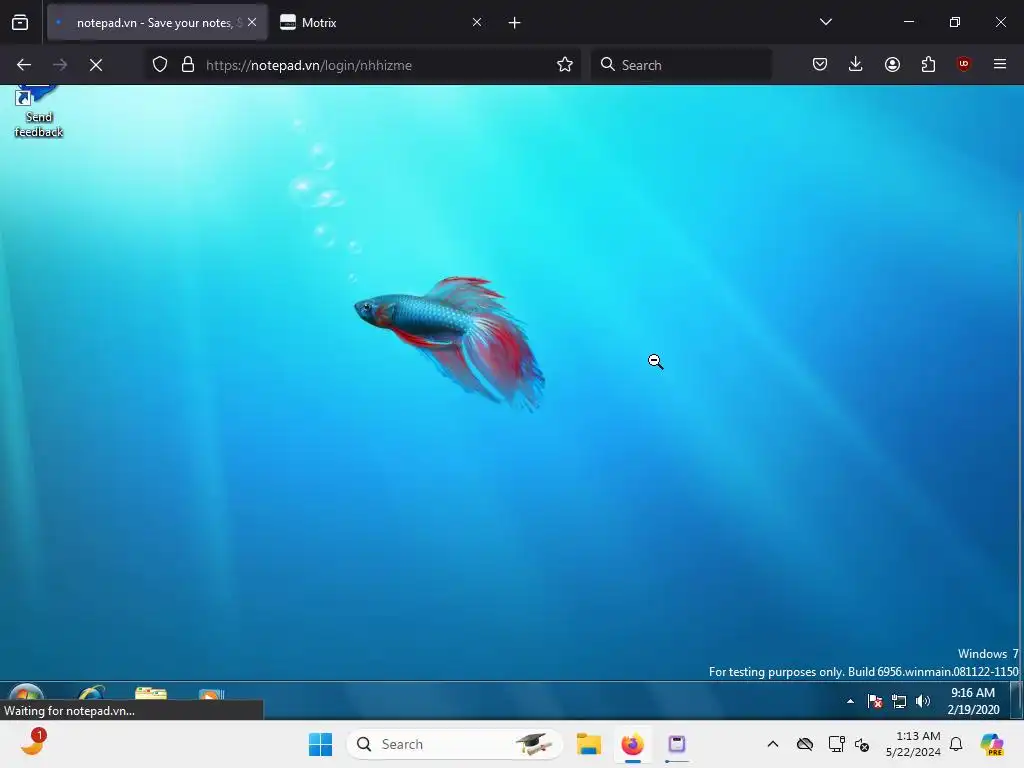The width and height of the screenshot is (1024, 768).
Task: Launch Copilot preview from the taskbar
Action: click(991, 744)
